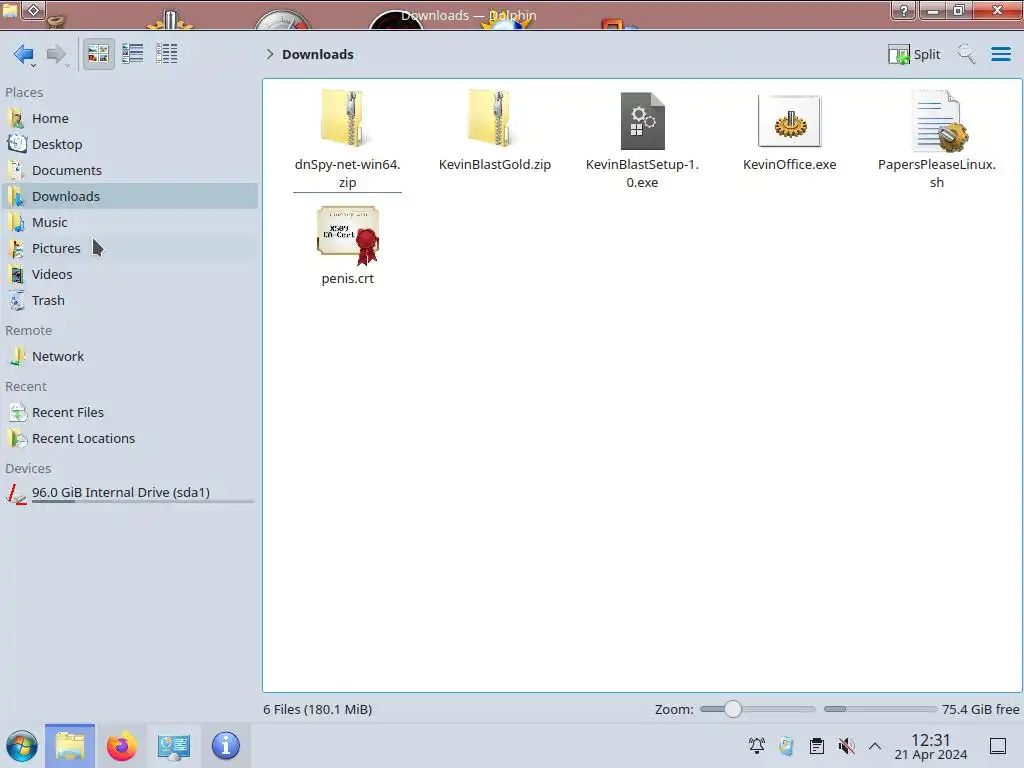
Task: Open the info center taskbar icon
Action: 225,746
